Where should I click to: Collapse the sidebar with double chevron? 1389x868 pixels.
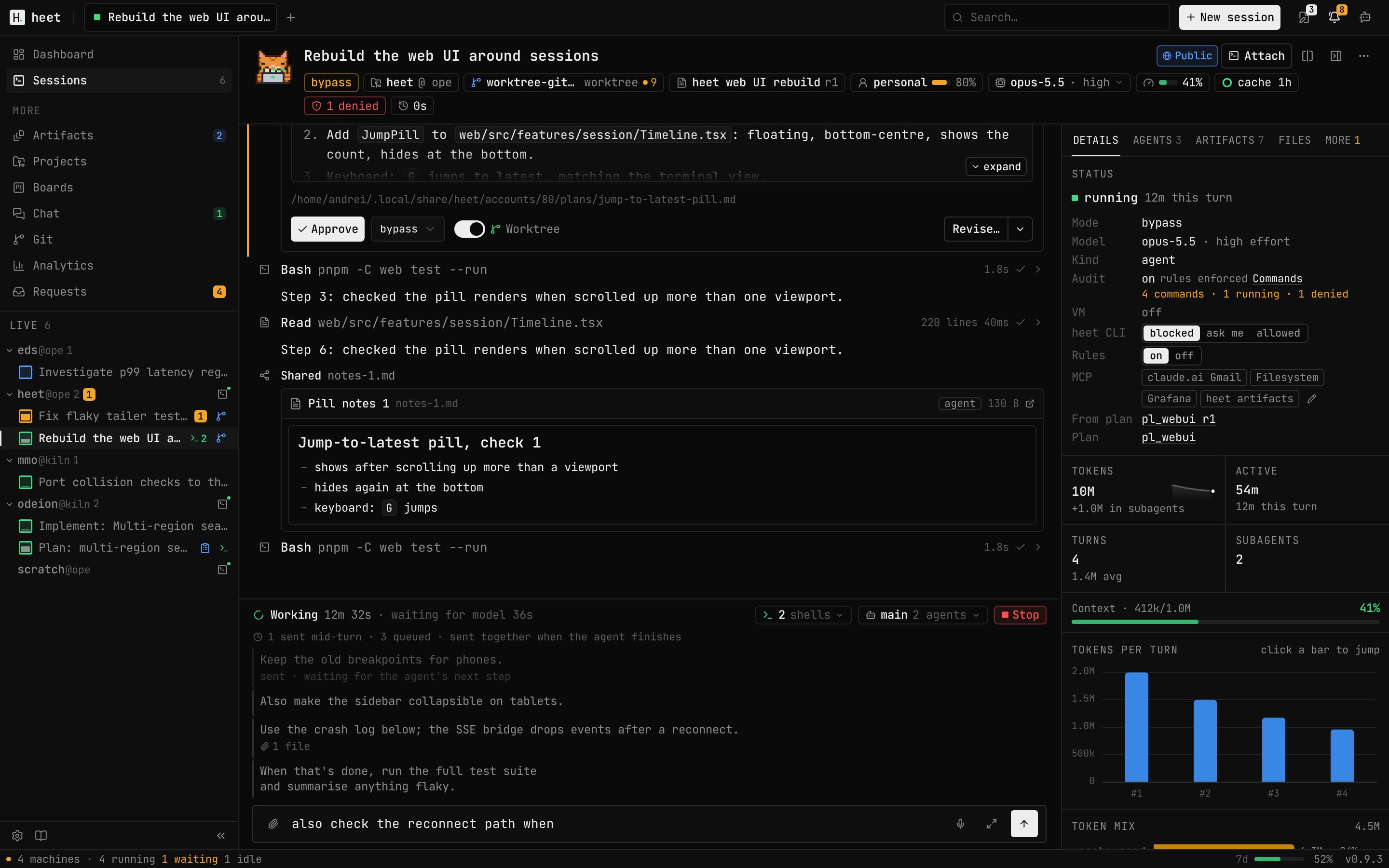(221, 835)
